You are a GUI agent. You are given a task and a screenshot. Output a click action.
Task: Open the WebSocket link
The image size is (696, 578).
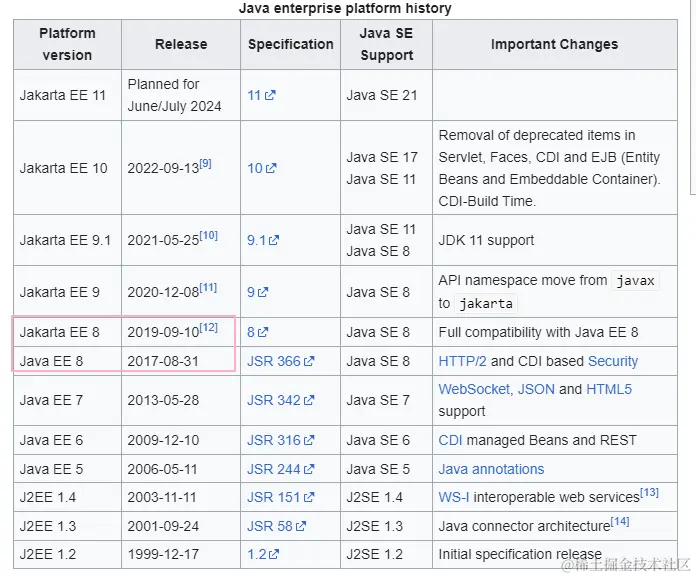click(476, 389)
